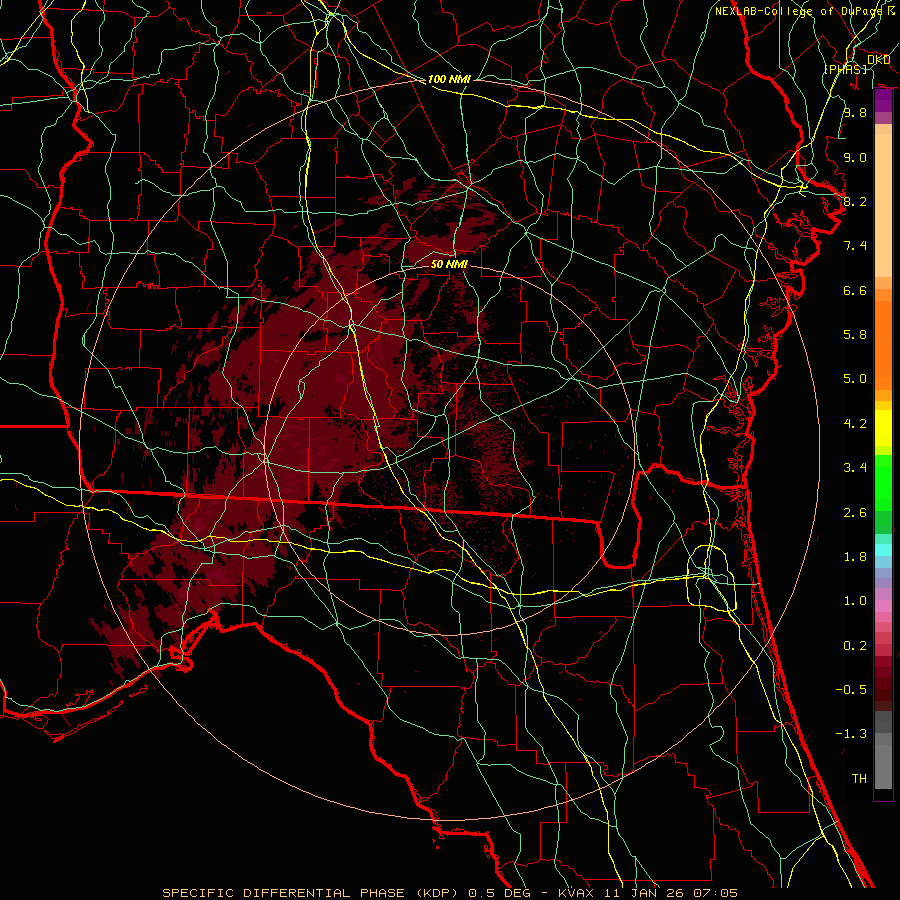Viewport: 900px width, 900px height.
Task: Pick the pale peach band on color scale
Action: pos(883,205)
